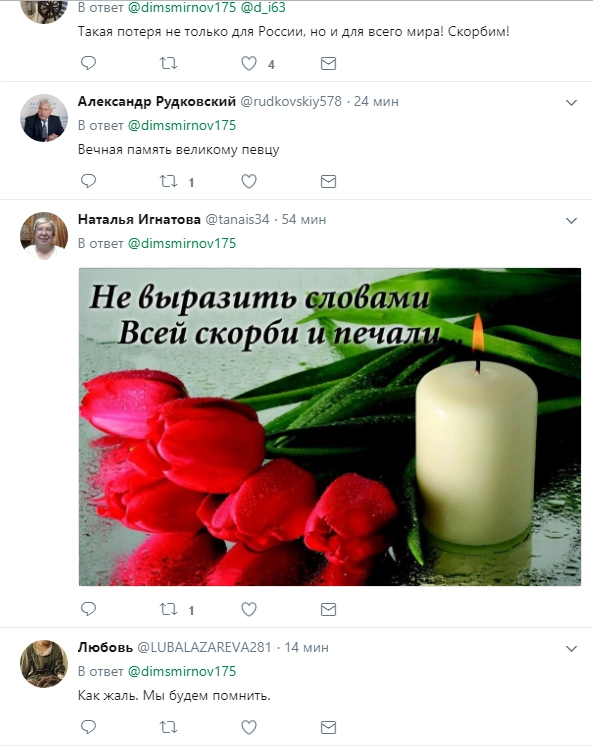The image size is (593, 746).
Task: Like Александр Рудковский's tweet
Action: click(x=249, y=181)
